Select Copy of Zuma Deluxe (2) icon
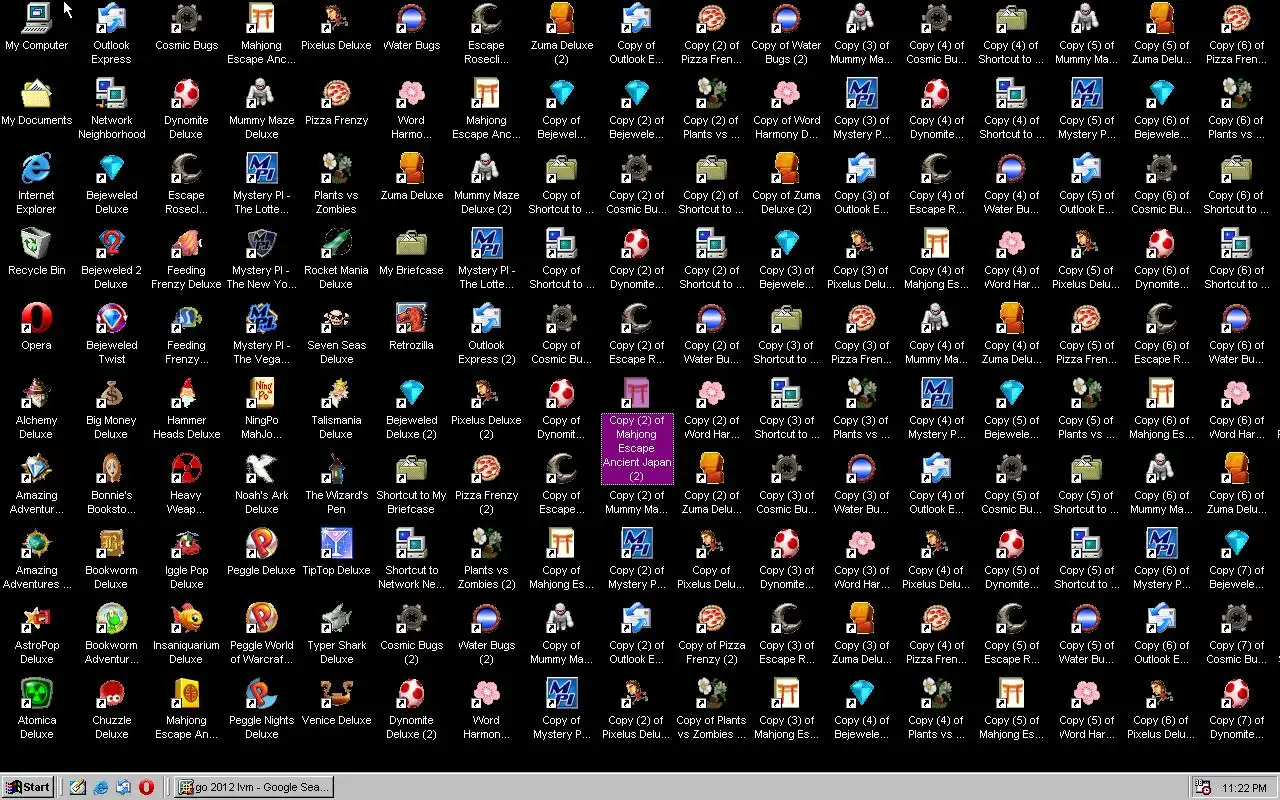 click(787, 185)
